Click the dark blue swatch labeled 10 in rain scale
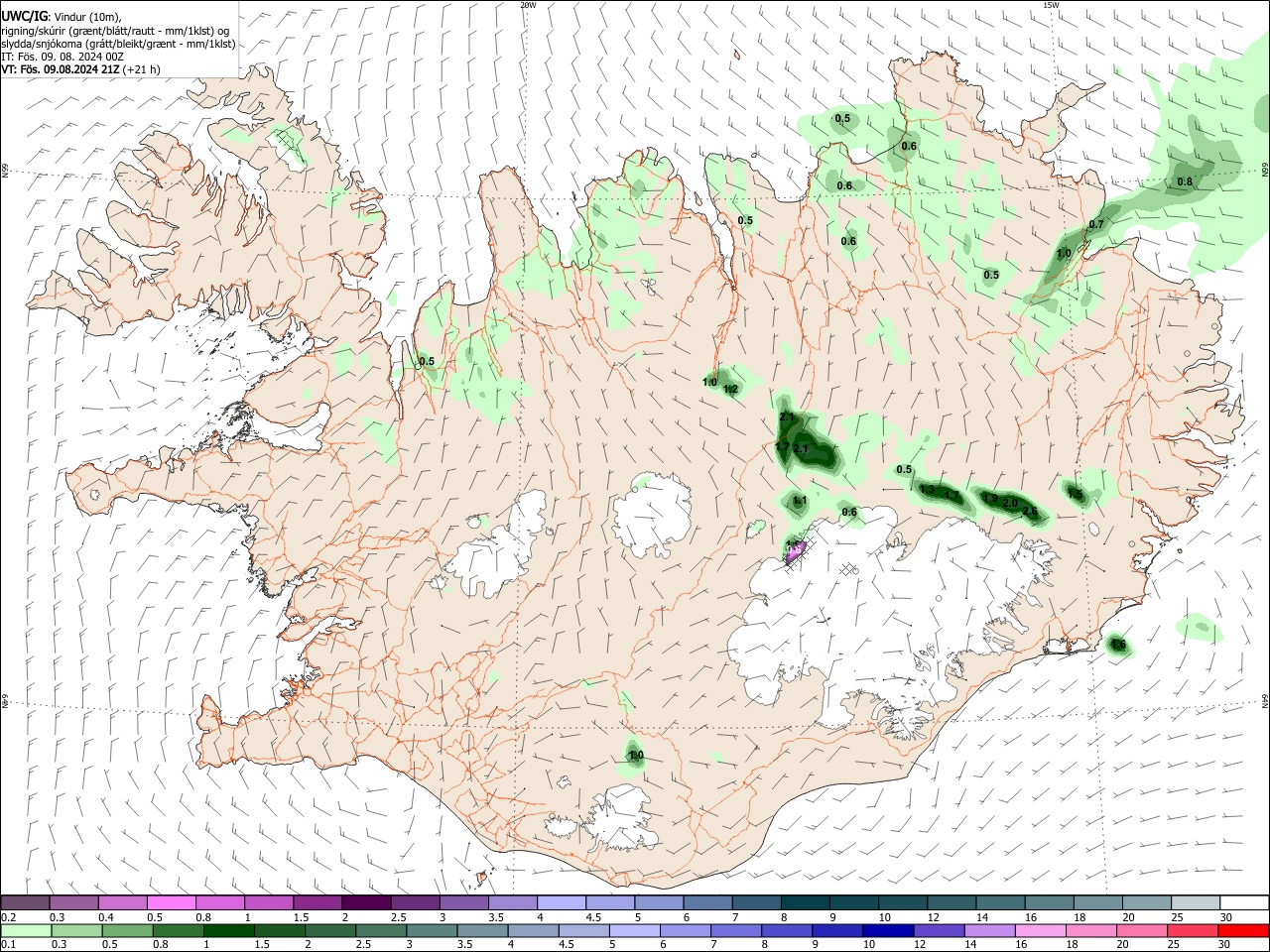The image size is (1270, 952). click(886, 930)
